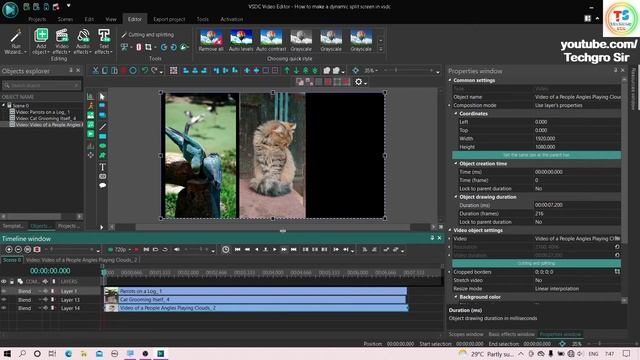Apply the Auto contrast quick style

(x=271, y=40)
